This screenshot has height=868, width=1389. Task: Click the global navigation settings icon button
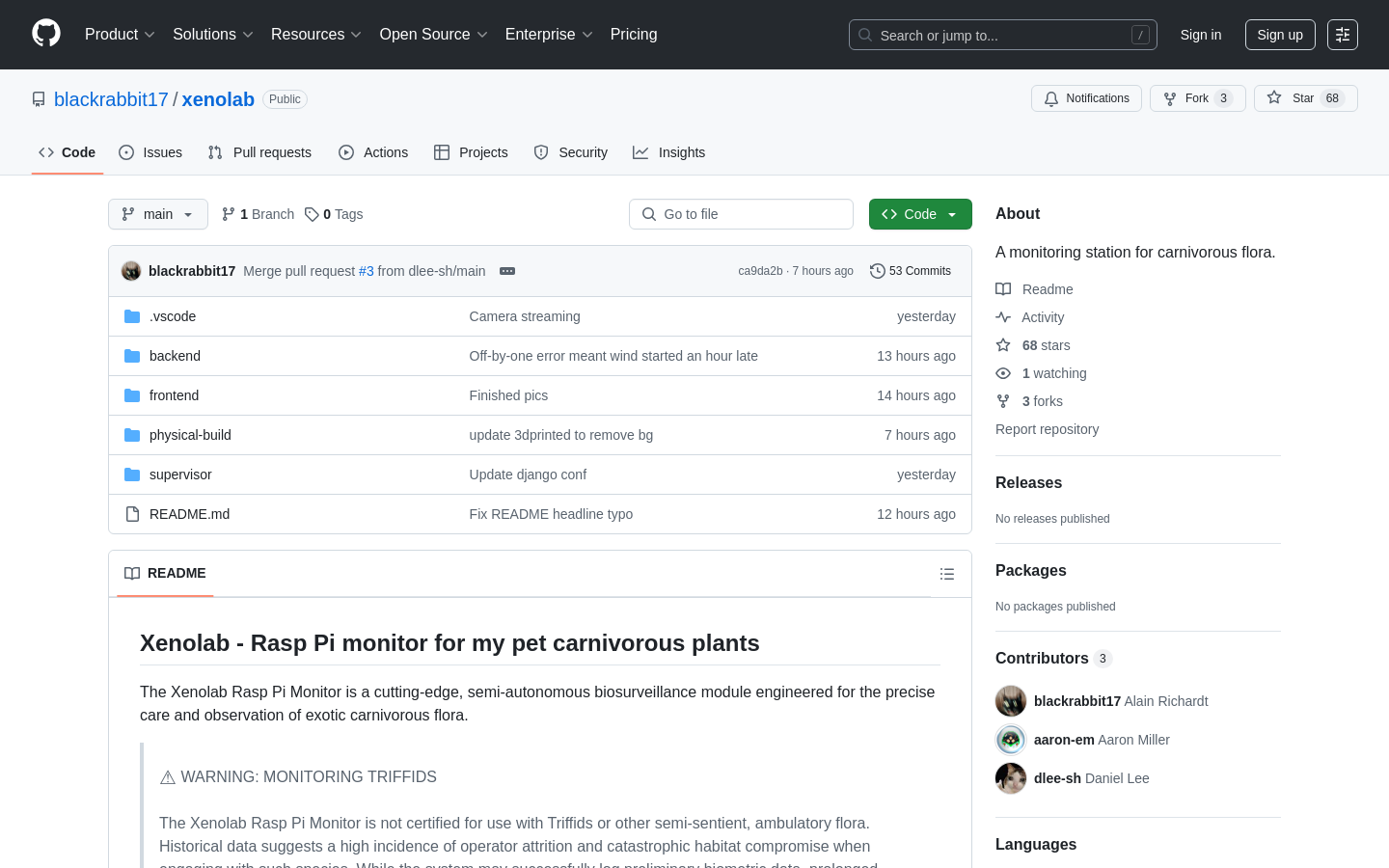click(1343, 35)
